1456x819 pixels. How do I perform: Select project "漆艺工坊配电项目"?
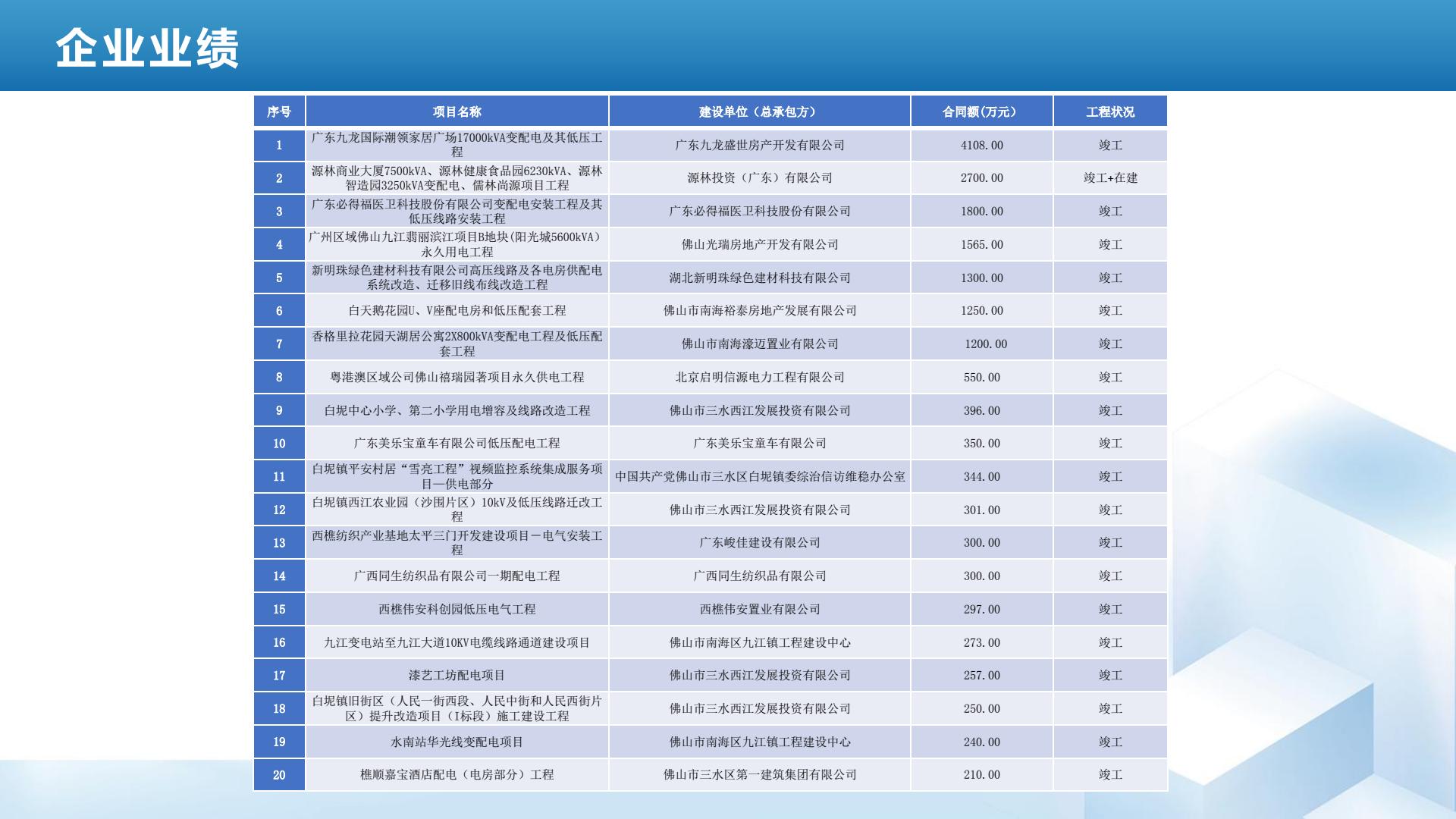(457, 675)
